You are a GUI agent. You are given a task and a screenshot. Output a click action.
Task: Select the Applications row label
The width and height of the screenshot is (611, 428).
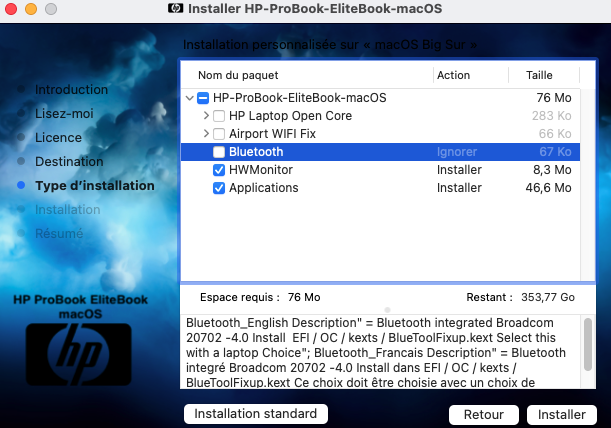263,187
